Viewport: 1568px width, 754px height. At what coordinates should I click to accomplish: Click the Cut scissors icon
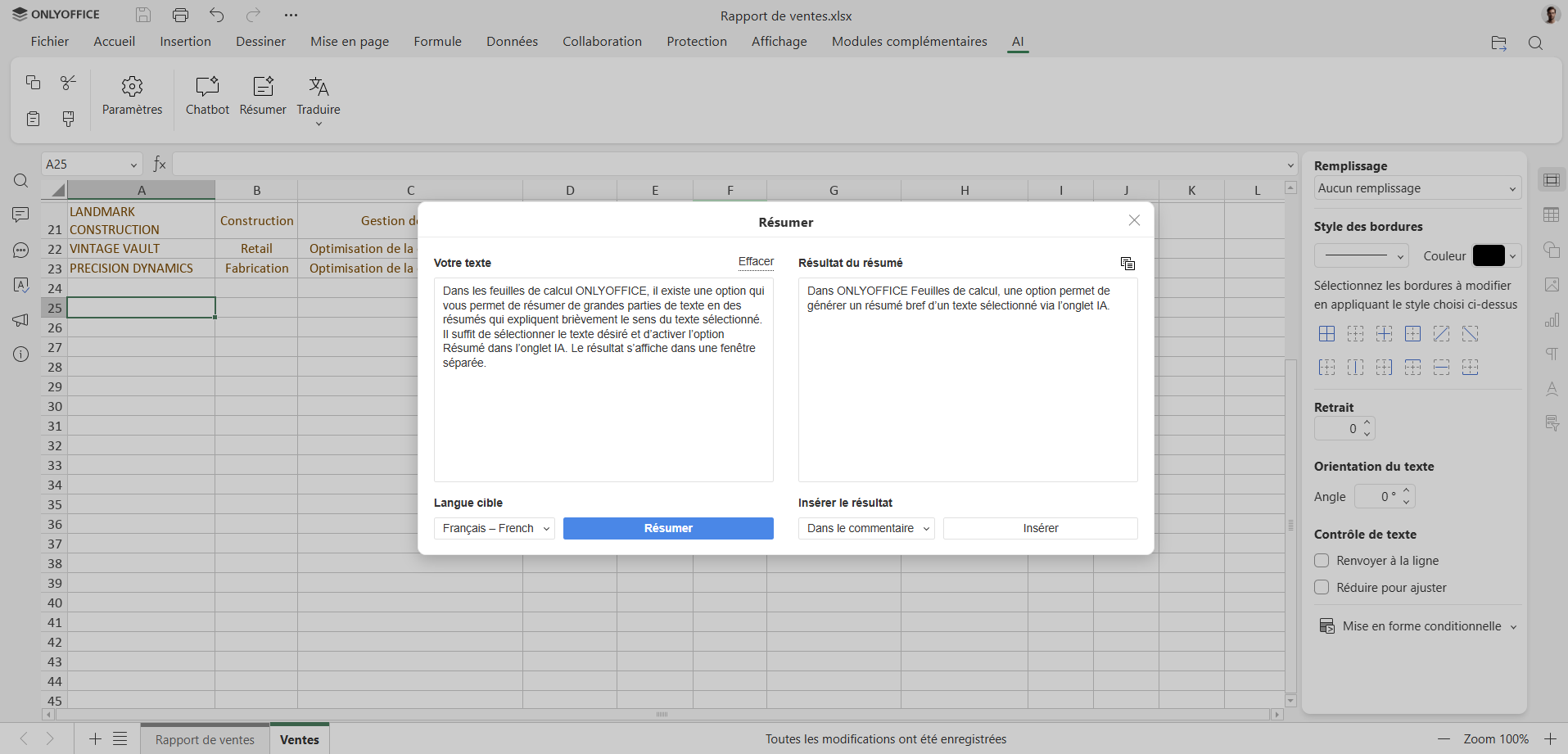pos(69,82)
